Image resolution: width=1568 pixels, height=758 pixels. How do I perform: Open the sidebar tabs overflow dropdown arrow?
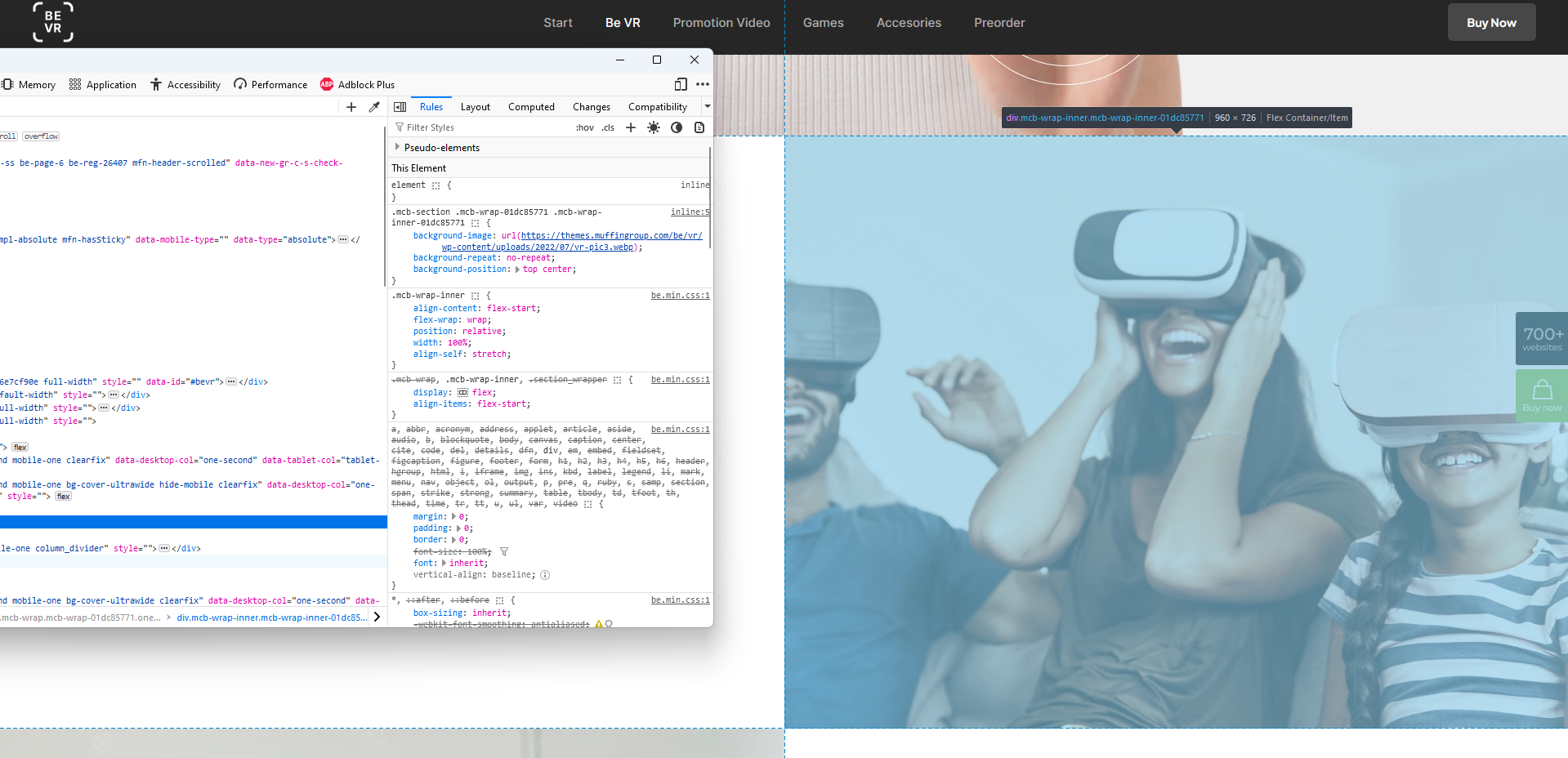[708, 106]
